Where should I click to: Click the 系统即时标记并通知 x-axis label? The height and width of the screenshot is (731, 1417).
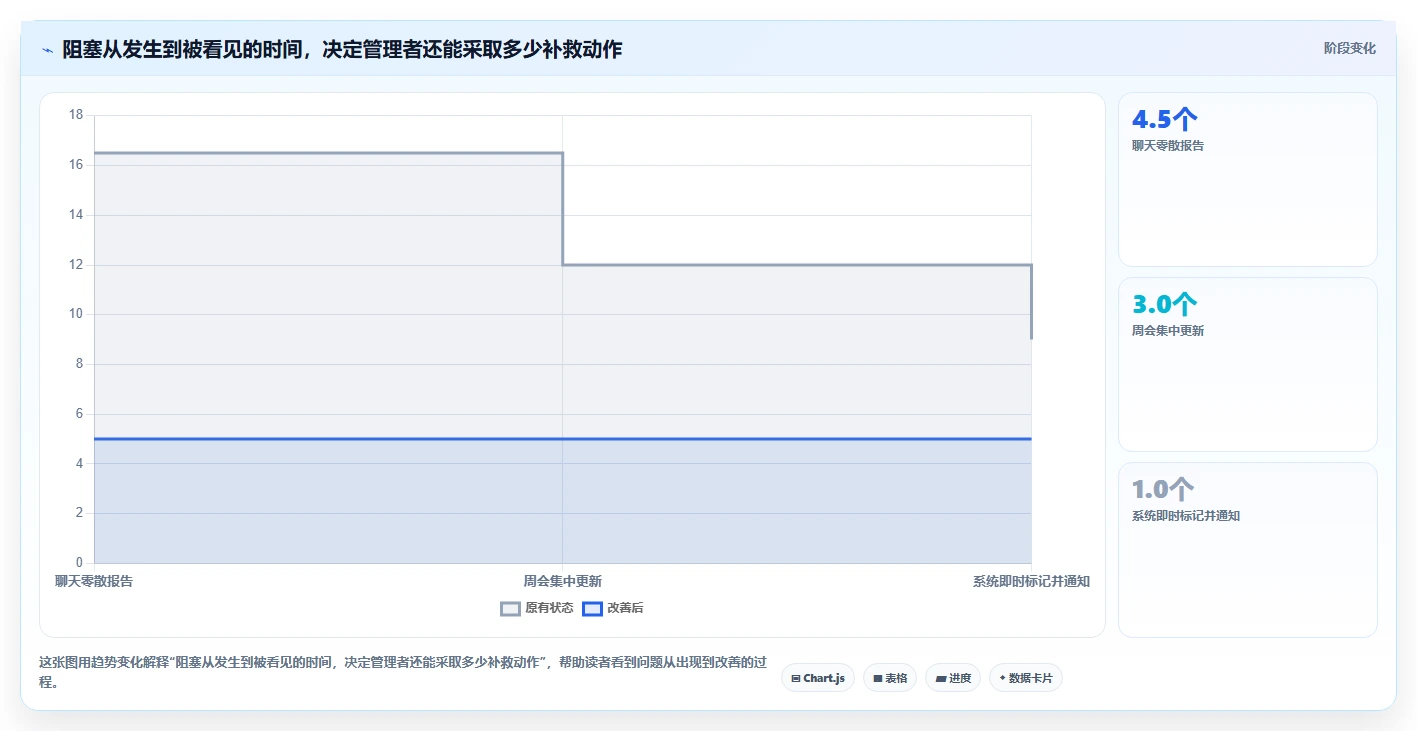[x=1031, y=581]
